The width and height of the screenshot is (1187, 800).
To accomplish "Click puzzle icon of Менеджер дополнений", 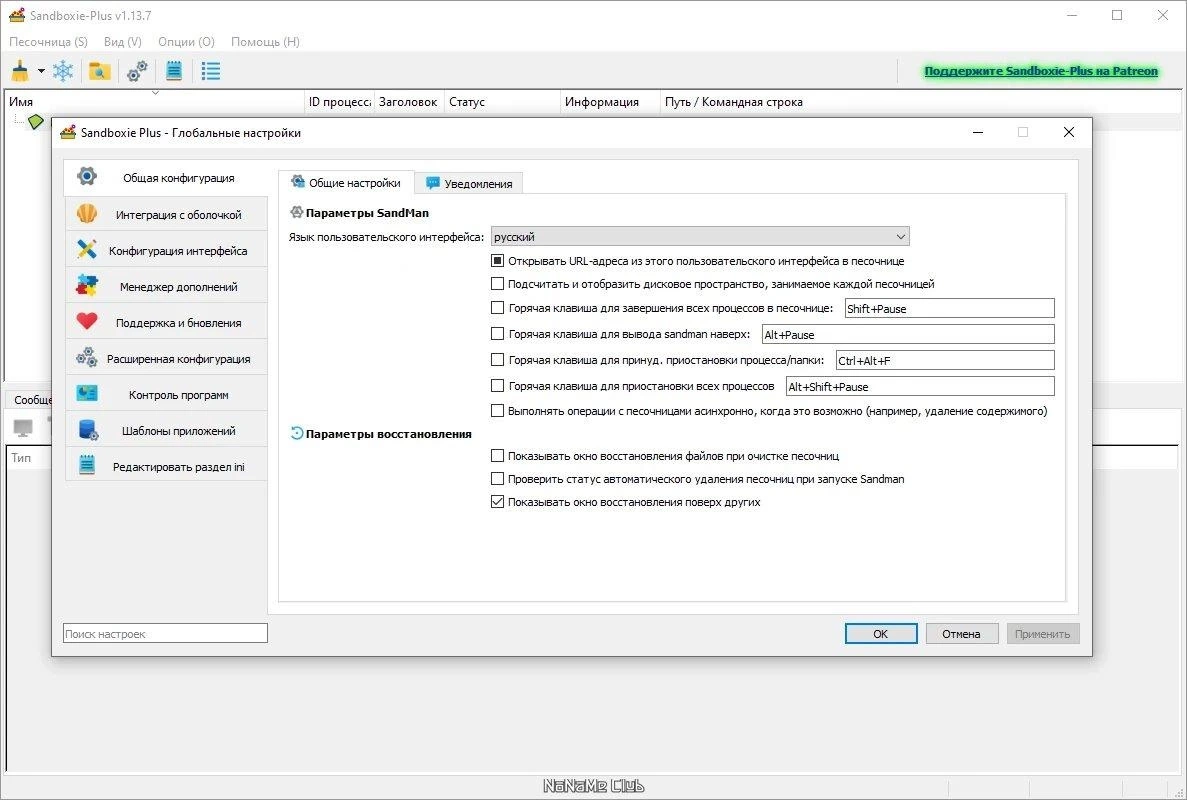I will click(x=87, y=286).
